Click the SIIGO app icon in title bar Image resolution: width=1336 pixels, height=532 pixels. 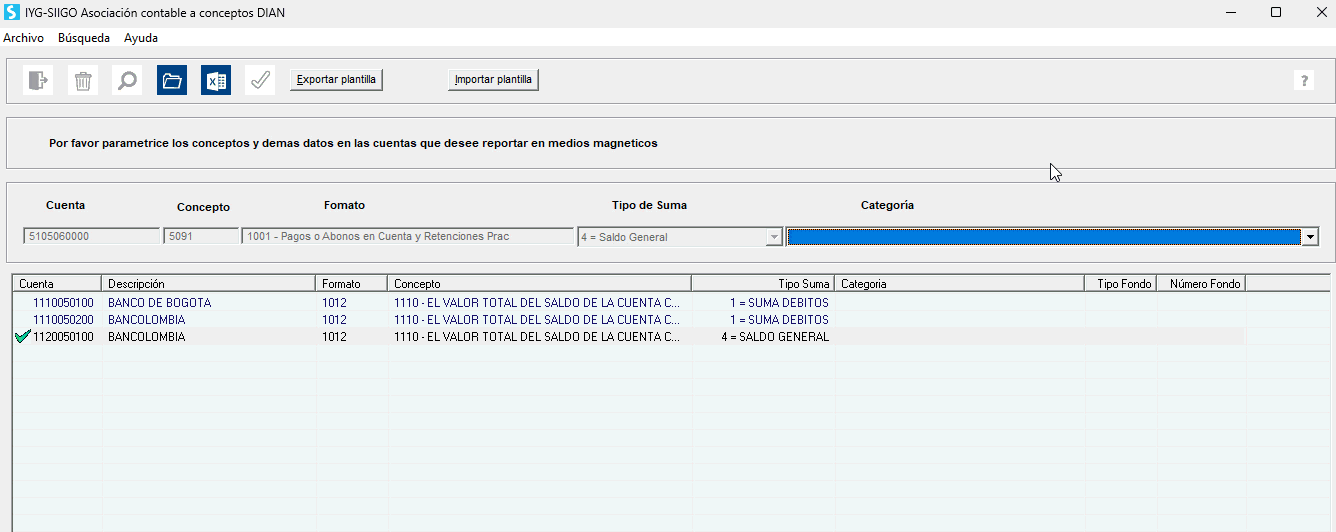[12, 12]
